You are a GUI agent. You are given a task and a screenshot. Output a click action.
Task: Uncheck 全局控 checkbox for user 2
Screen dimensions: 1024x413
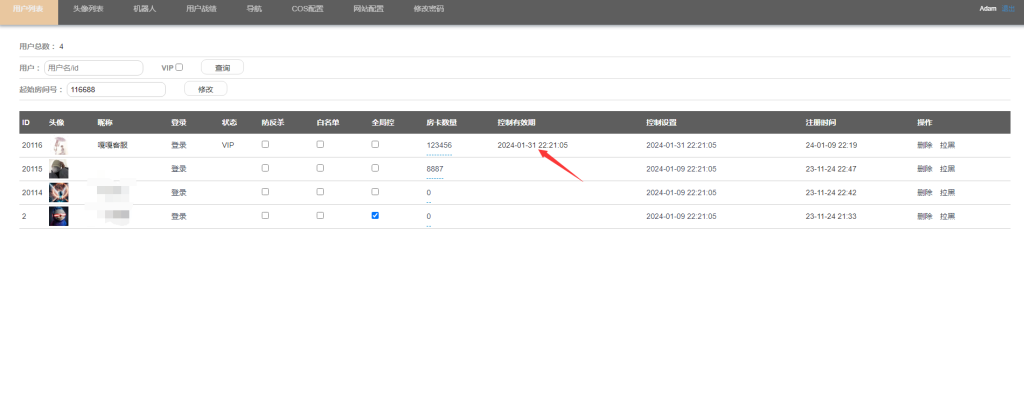pyautogui.click(x=375, y=215)
